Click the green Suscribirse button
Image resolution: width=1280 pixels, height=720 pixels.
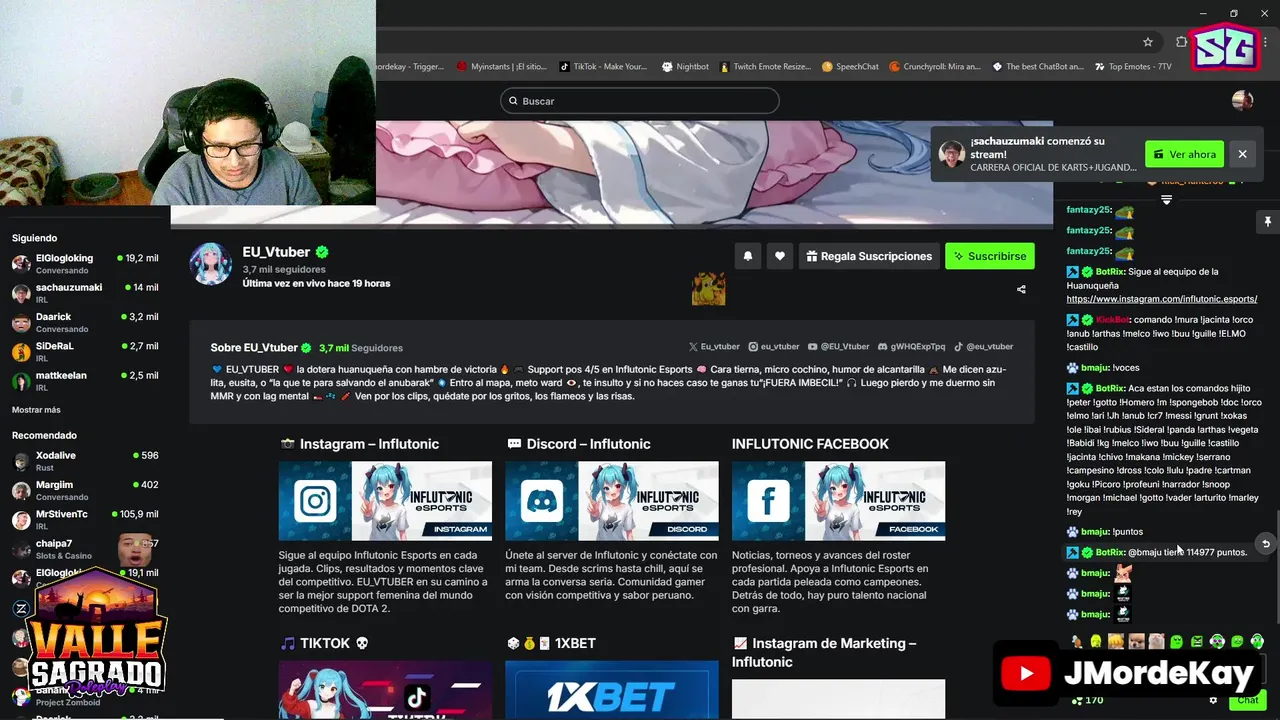pos(990,256)
